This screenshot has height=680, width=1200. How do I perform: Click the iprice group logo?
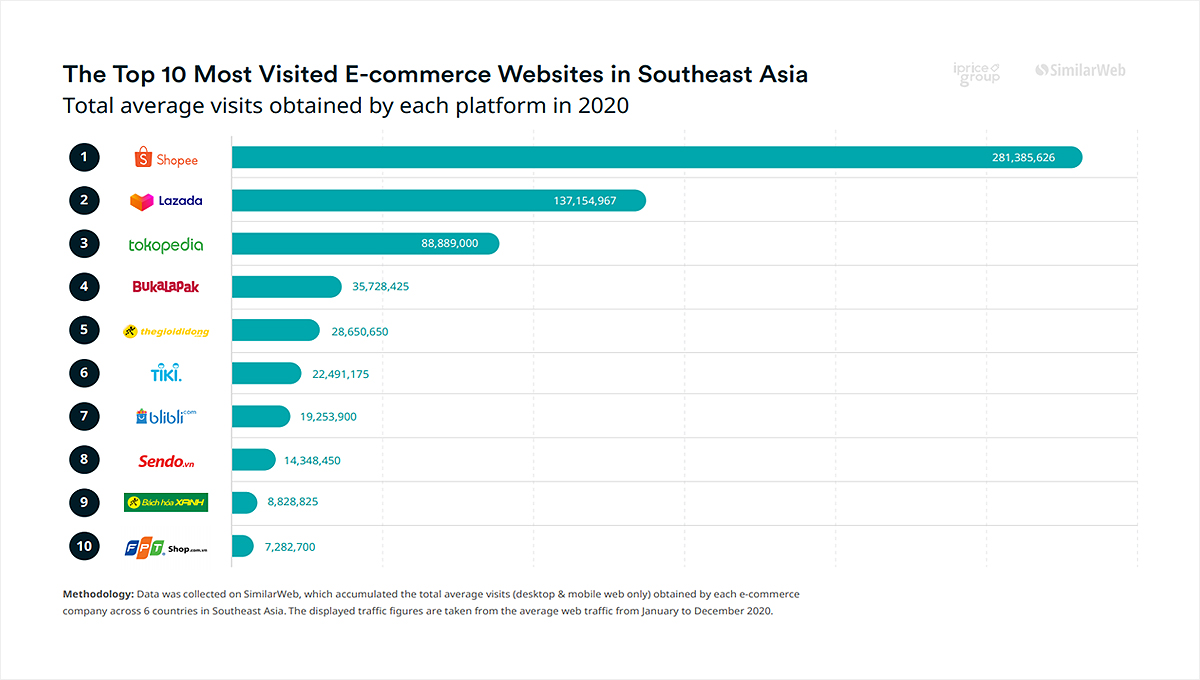978,74
